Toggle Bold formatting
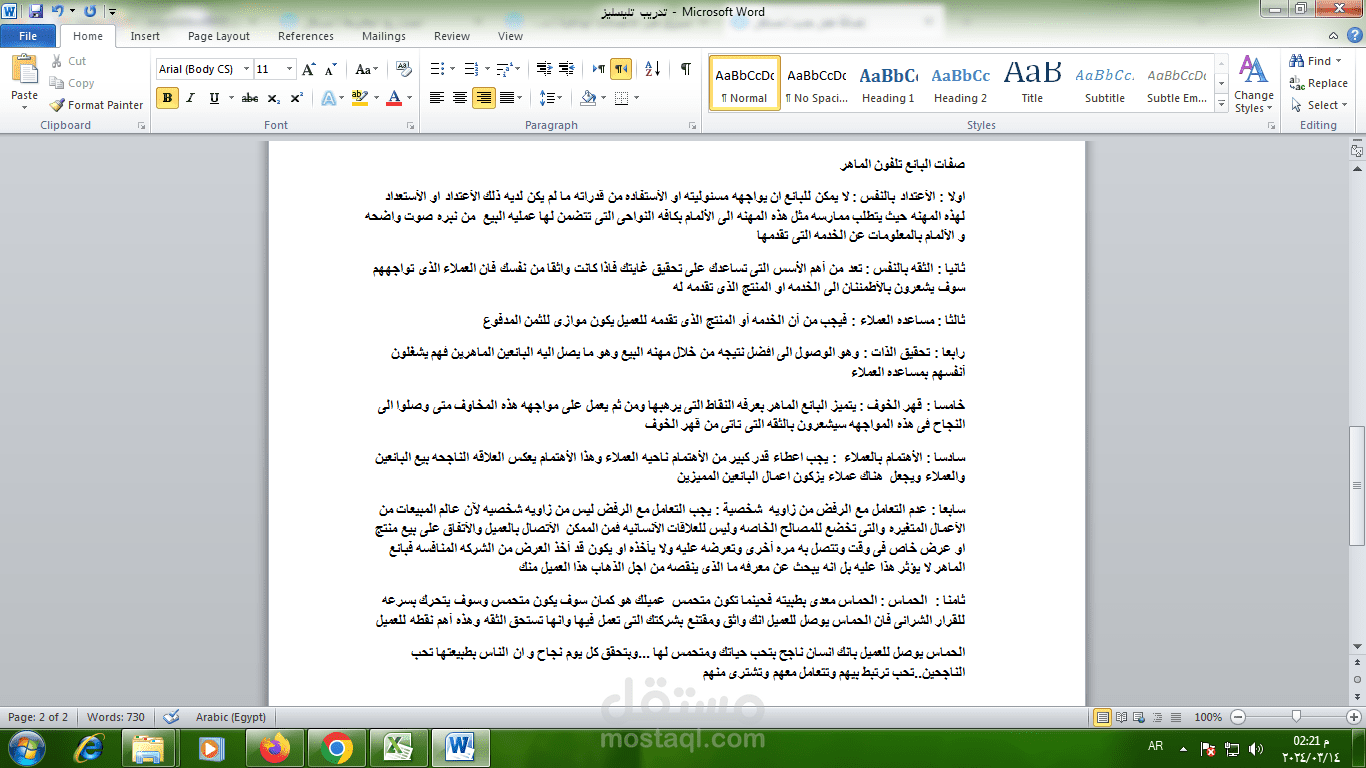Viewport: 1366px width, 768px height. click(167, 98)
